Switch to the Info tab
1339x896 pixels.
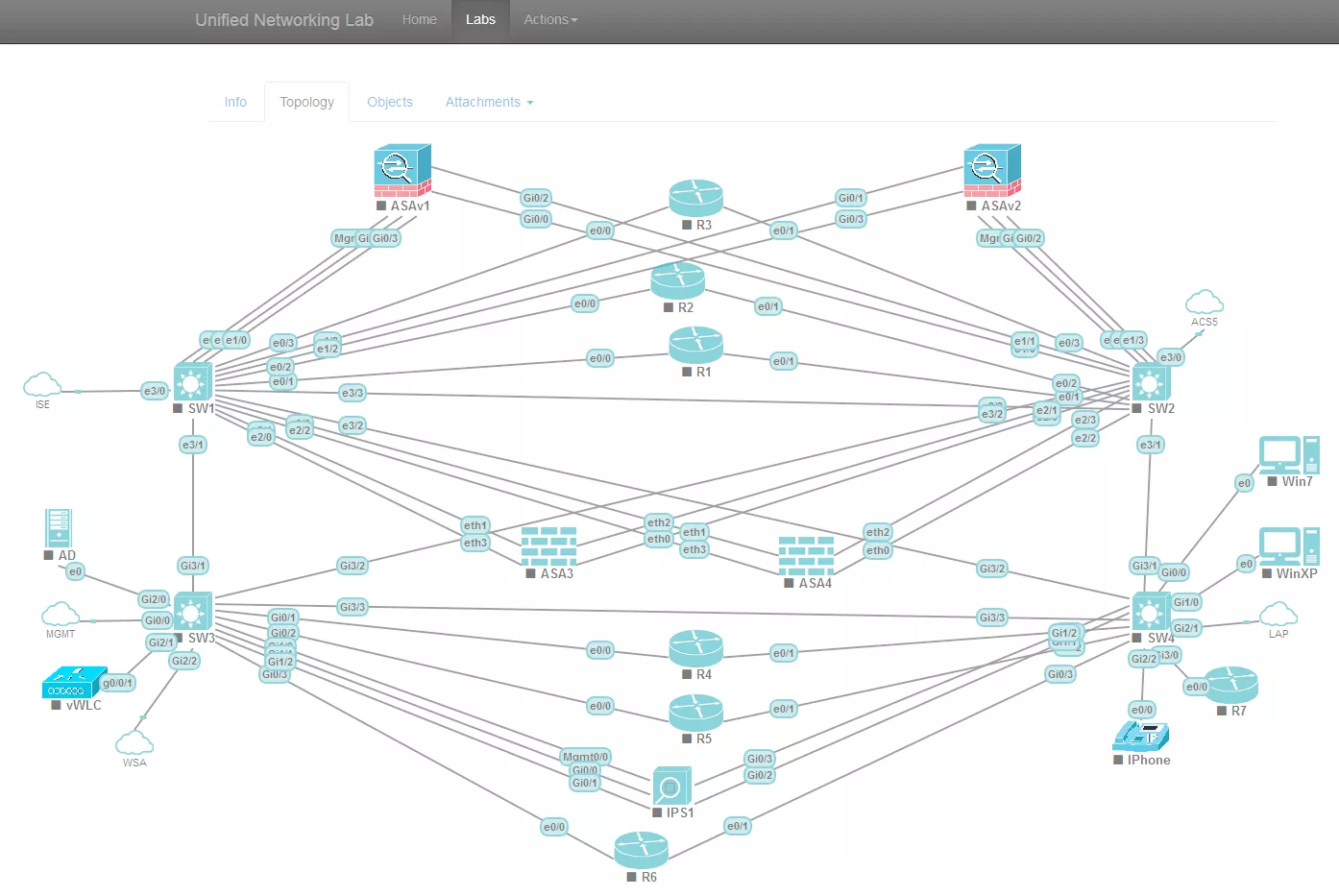point(235,102)
